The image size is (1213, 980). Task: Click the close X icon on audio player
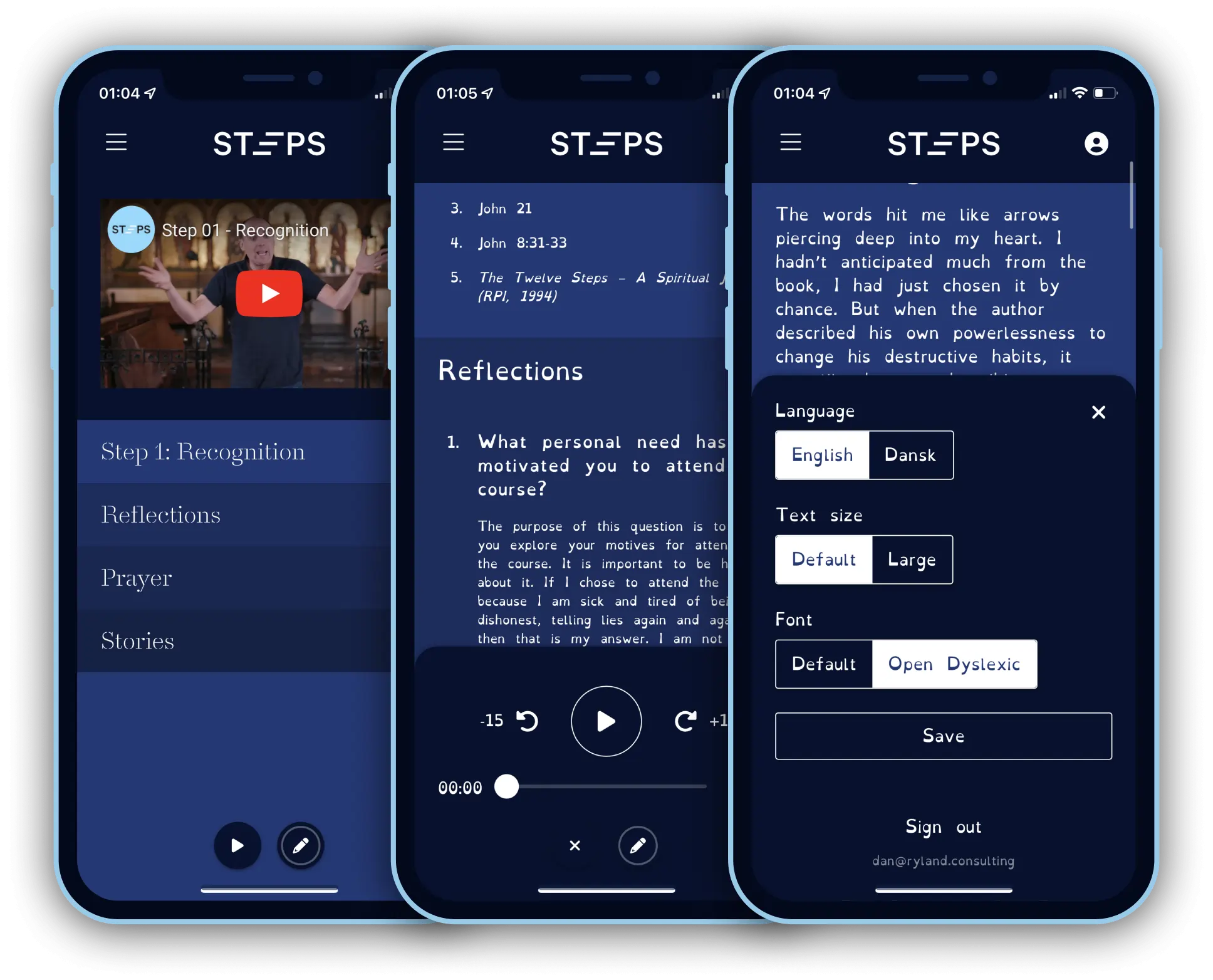click(x=575, y=847)
